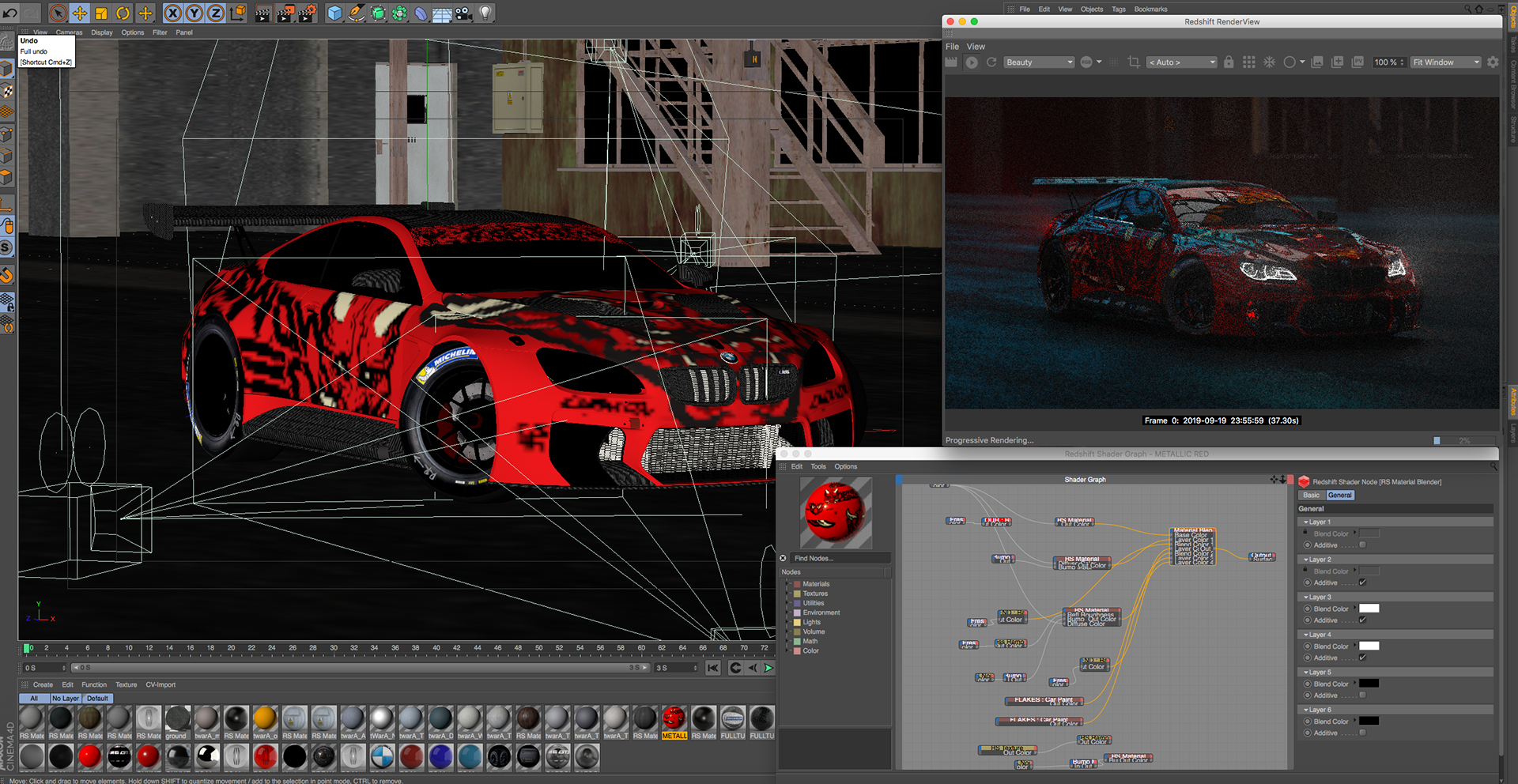1518x784 pixels.
Task: Open the Fit Window zoom dropdown
Action: pyautogui.click(x=1445, y=62)
